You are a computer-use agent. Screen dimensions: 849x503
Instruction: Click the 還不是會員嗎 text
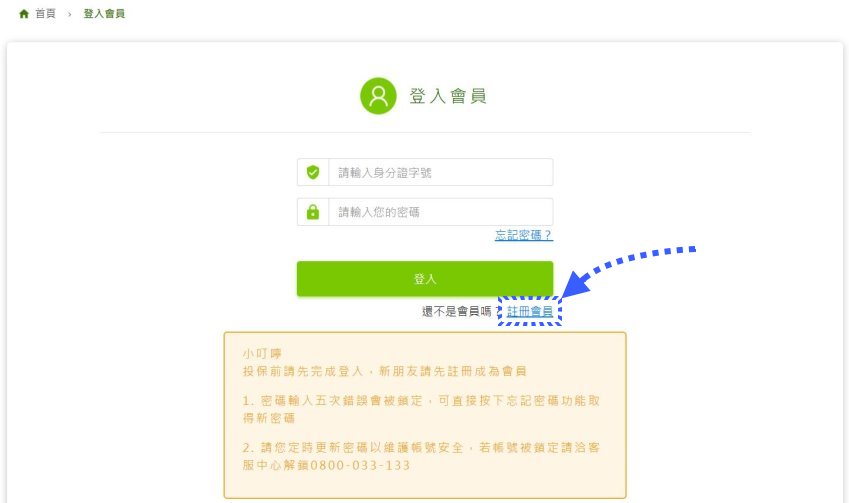click(x=456, y=311)
